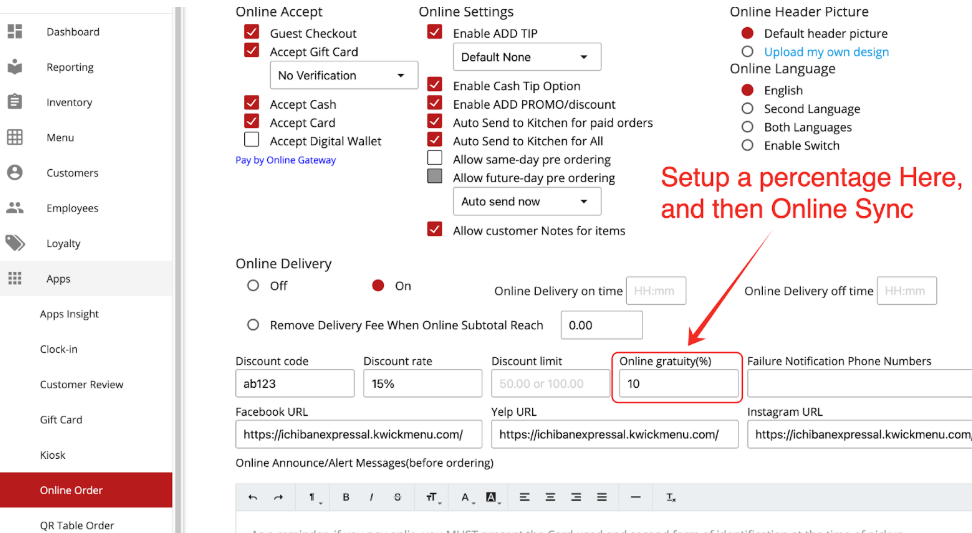This screenshot has height=533, width=972.
Task: Toggle Allow future-day pre ordering checkbox
Action: tap(435, 176)
